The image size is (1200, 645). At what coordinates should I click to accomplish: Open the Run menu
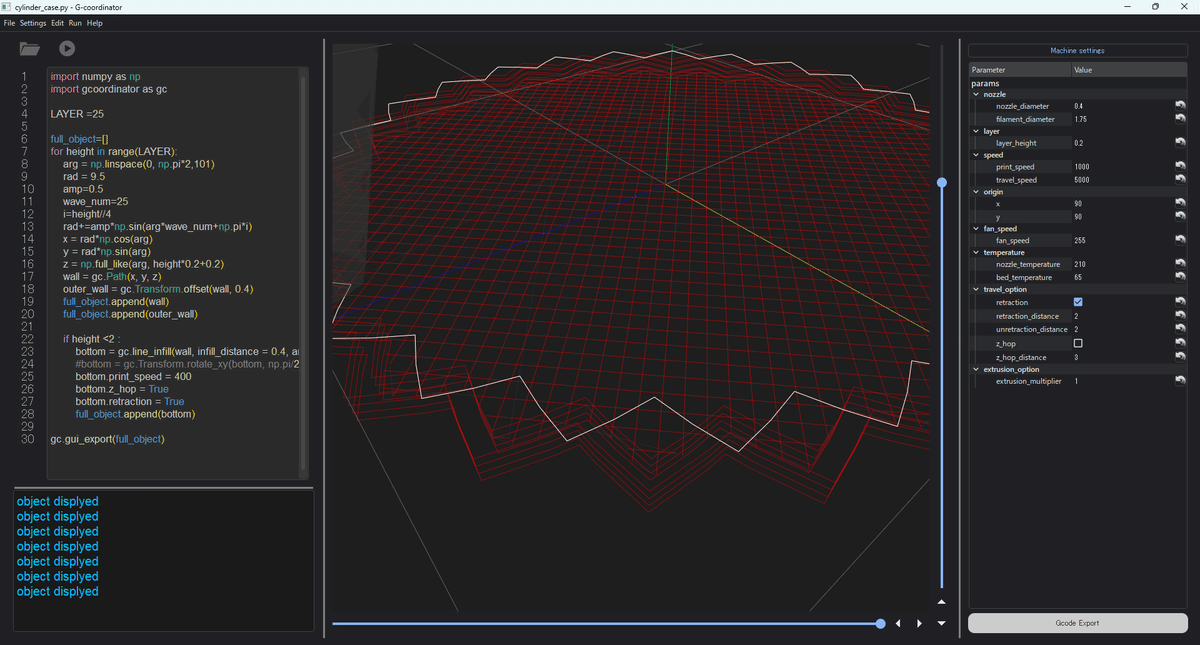pyautogui.click(x=74, y=22)
